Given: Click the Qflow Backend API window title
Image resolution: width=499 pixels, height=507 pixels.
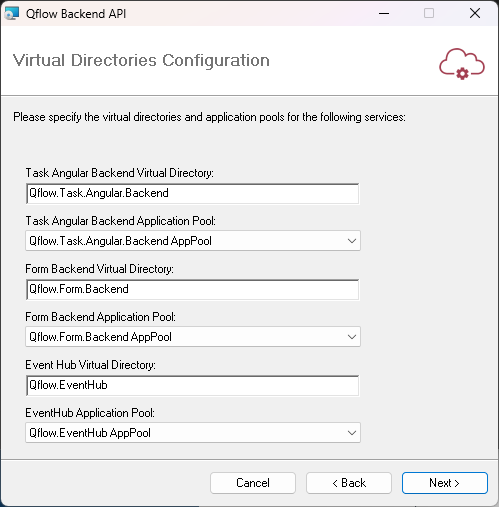Looking at the screenshot, I should 76,14.
